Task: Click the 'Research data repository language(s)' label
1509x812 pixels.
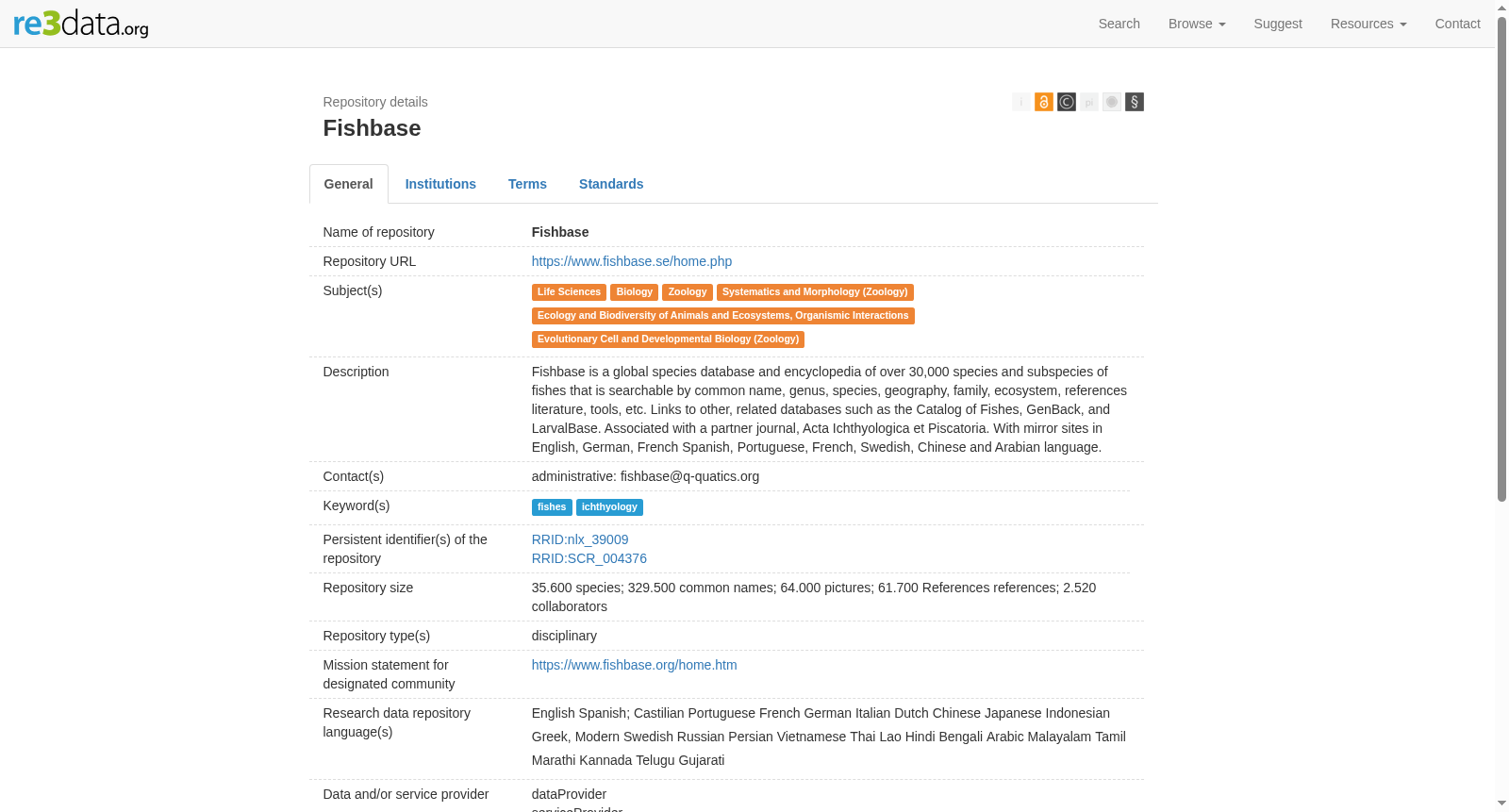Action: [396, 722]
